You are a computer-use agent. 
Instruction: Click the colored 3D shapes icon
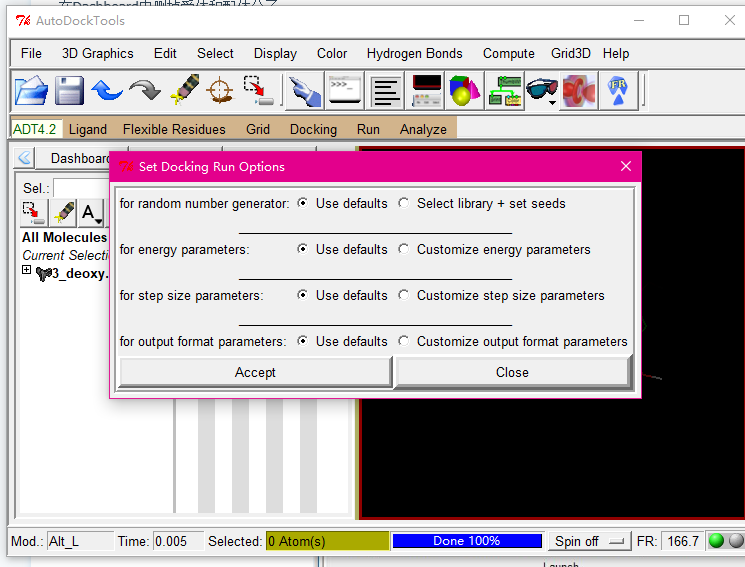click(464, 91)
